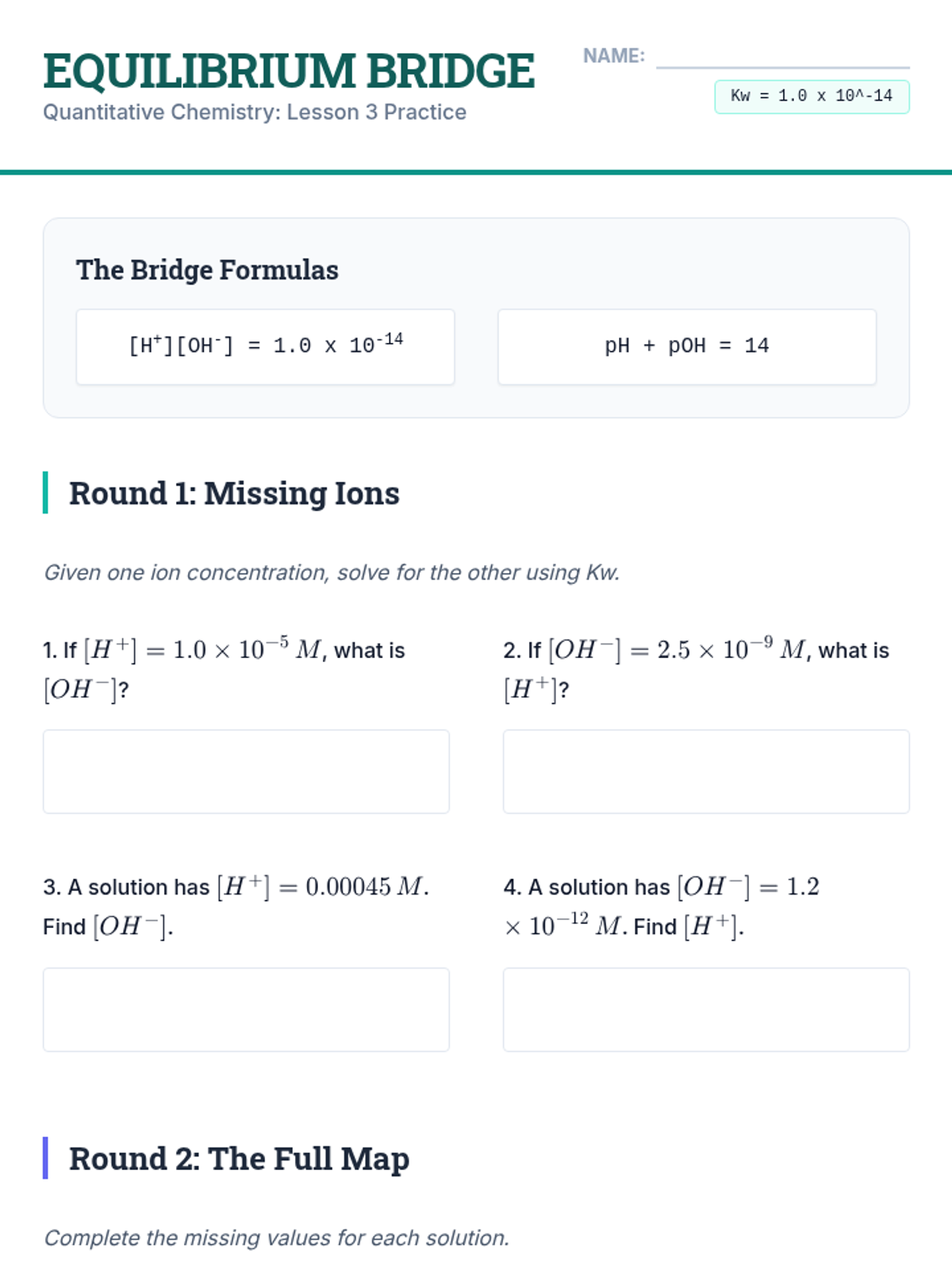
Task: Click the Lesson 3 Practice subtitle
Action: (x=255, y=113)
